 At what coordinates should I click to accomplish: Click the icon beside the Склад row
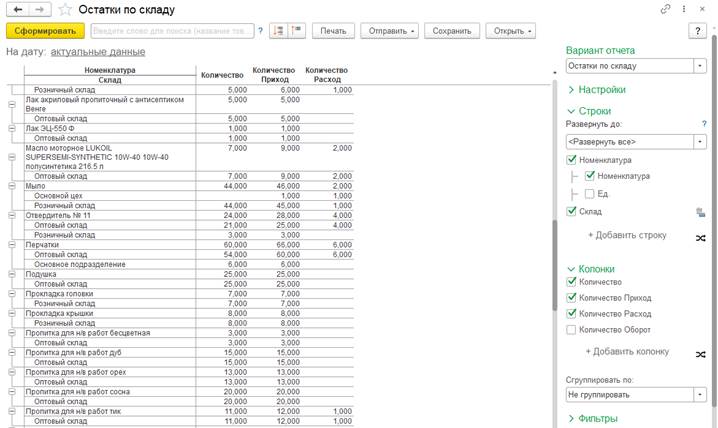[x=700, y=212]
